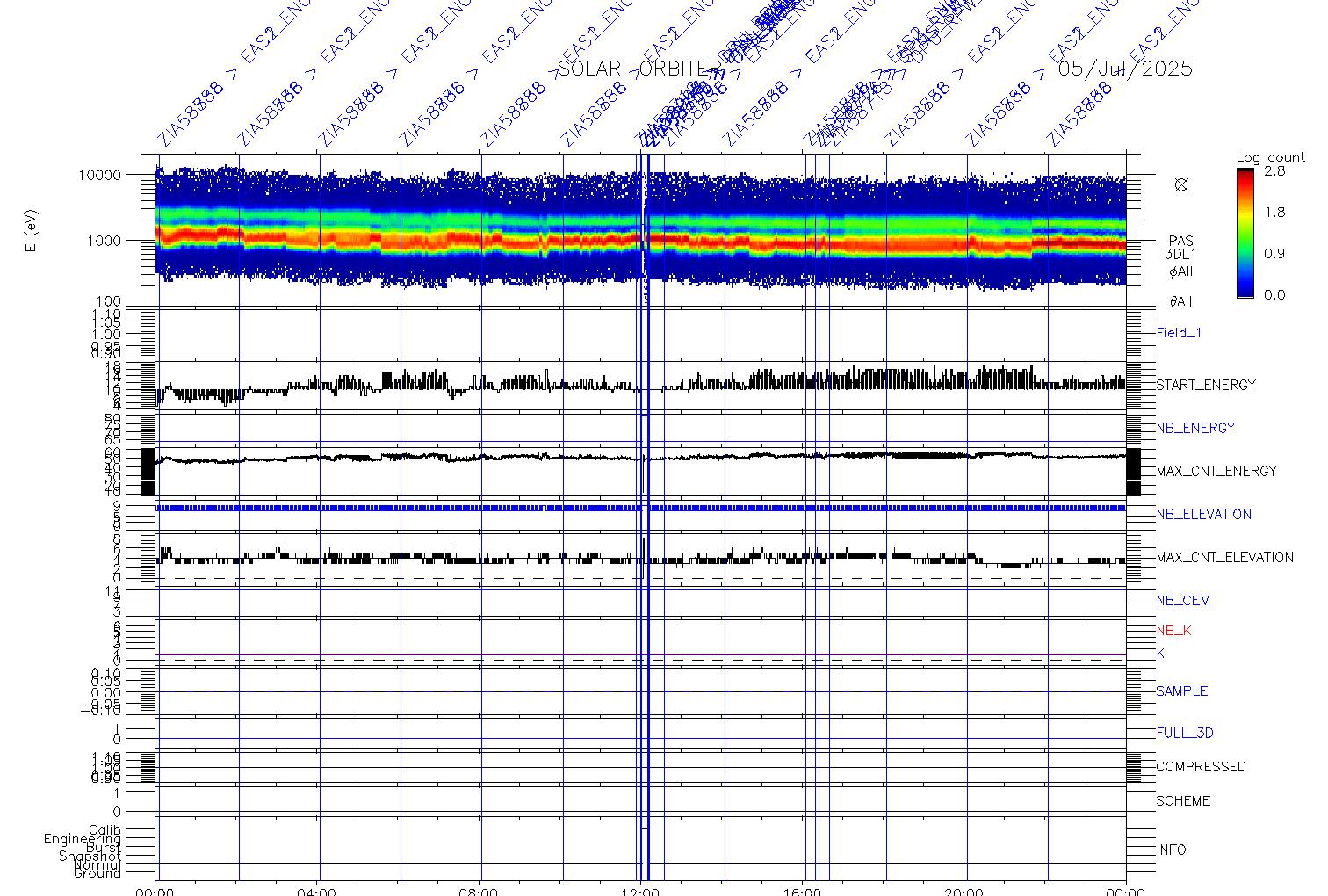The height and width of the screenshot is (896, 1328).
Task: Click the 08:00 time axis label
Action: click(x=479, y=891)
